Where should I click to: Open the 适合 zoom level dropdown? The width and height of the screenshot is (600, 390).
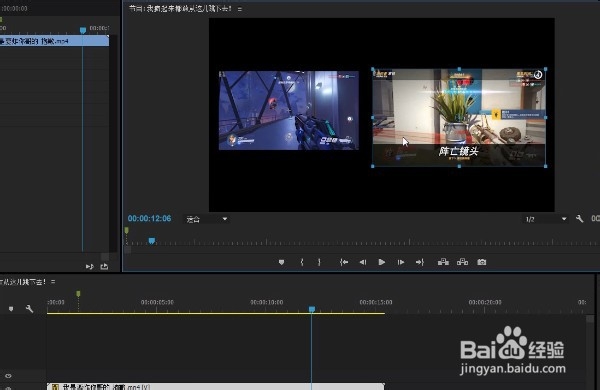[x=207, y=219]
